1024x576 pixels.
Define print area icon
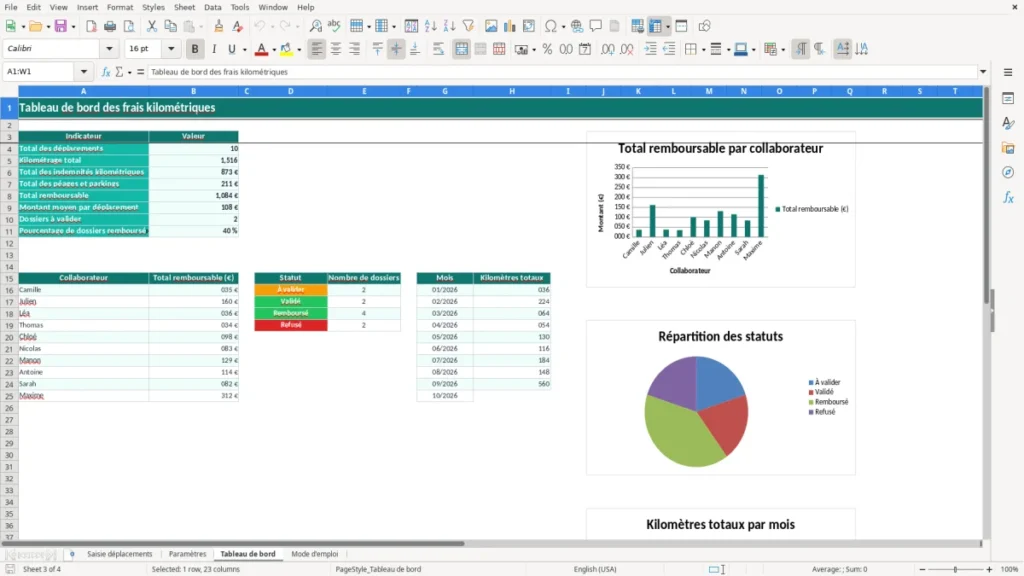[637, 26]
